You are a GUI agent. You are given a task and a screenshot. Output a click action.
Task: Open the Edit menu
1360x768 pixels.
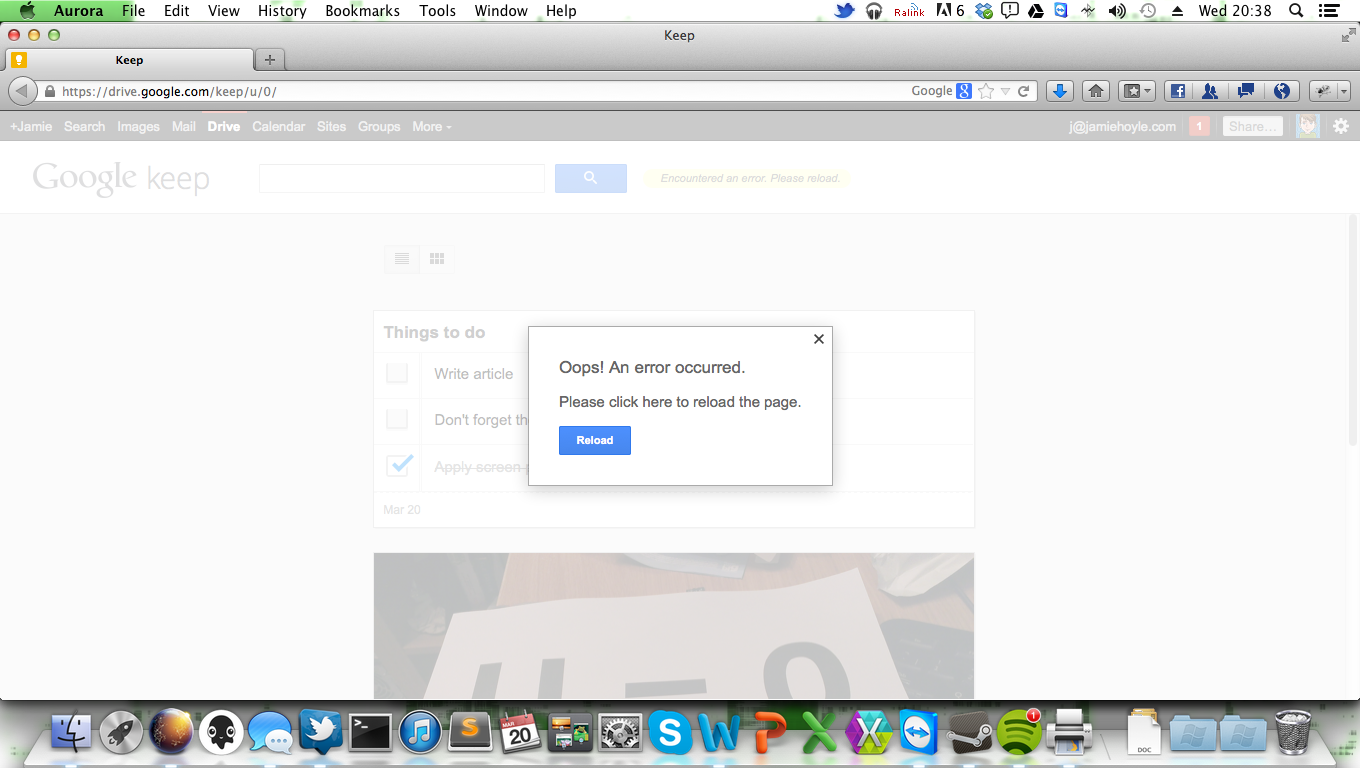(177, 11)
